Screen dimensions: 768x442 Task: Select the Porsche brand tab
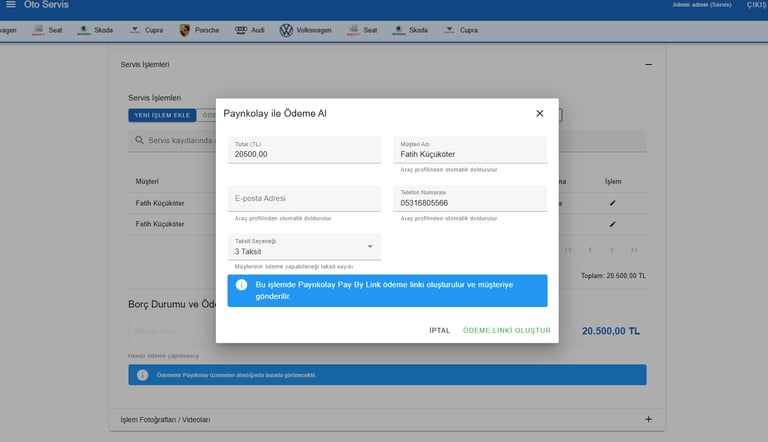199,30
